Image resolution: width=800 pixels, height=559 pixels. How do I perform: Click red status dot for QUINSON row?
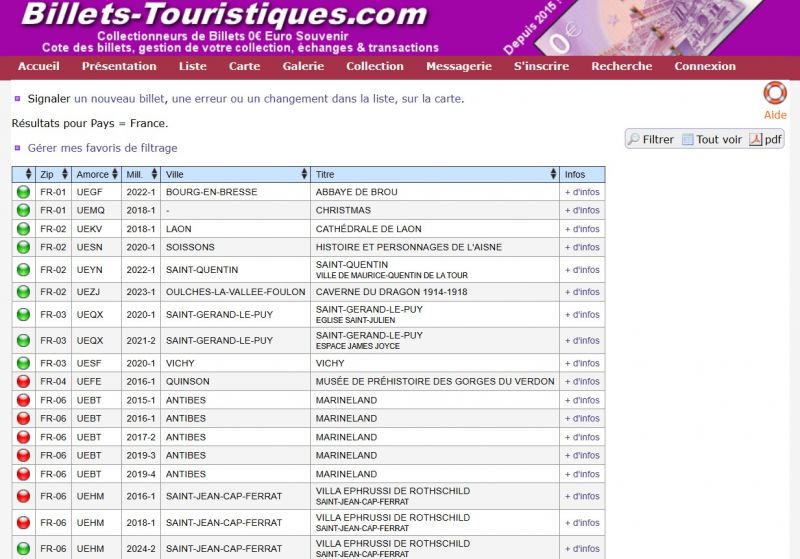[x=24, y=381]
